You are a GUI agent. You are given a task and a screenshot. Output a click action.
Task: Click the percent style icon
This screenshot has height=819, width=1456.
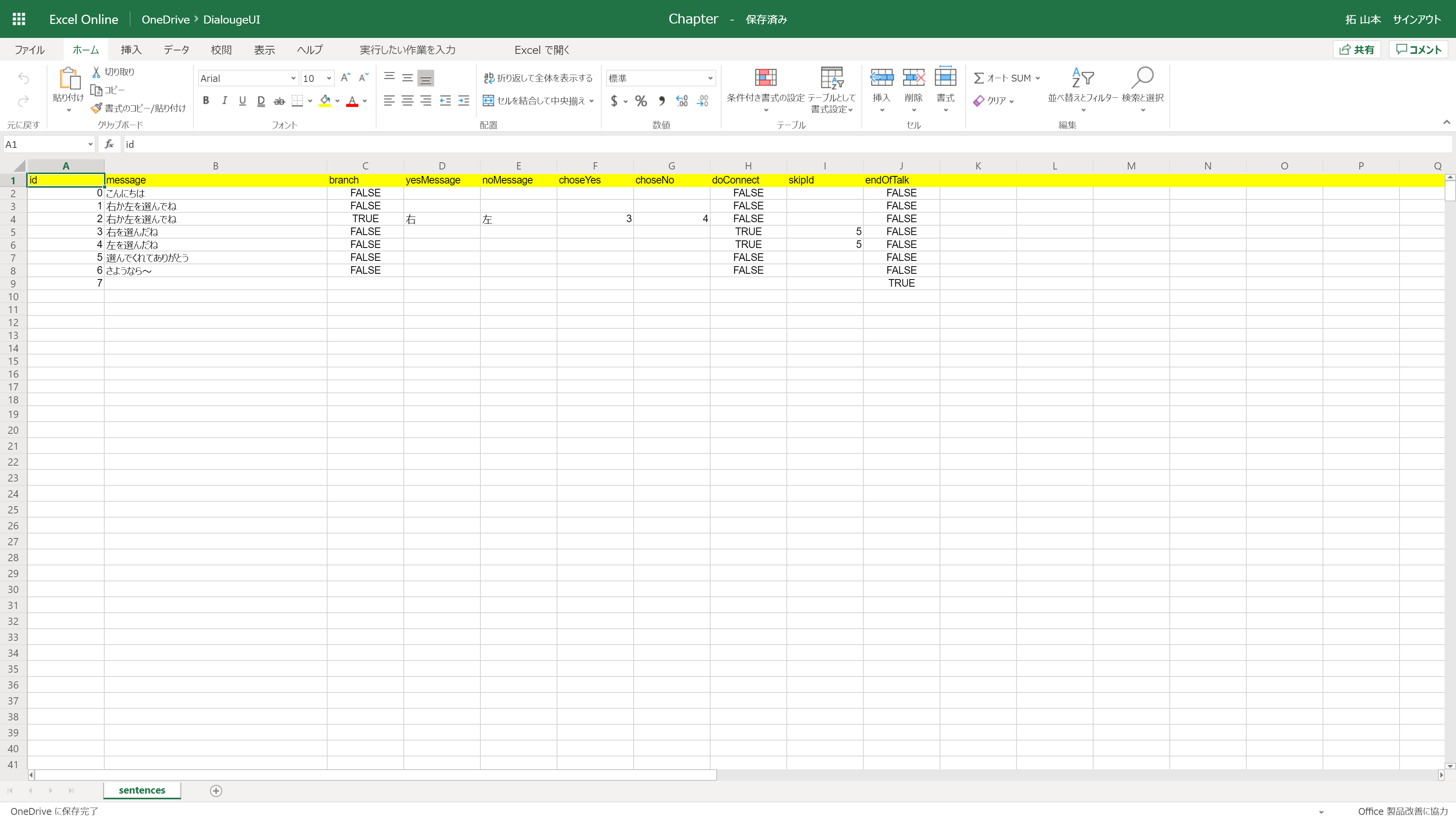click(640, 100)
